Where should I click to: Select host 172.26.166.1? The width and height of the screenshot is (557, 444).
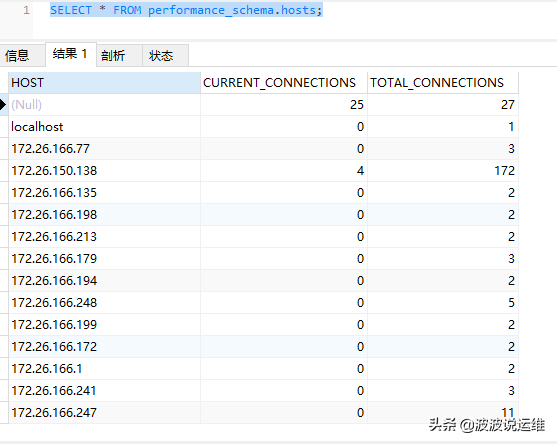pyautogui.click(x=104, y=369)
